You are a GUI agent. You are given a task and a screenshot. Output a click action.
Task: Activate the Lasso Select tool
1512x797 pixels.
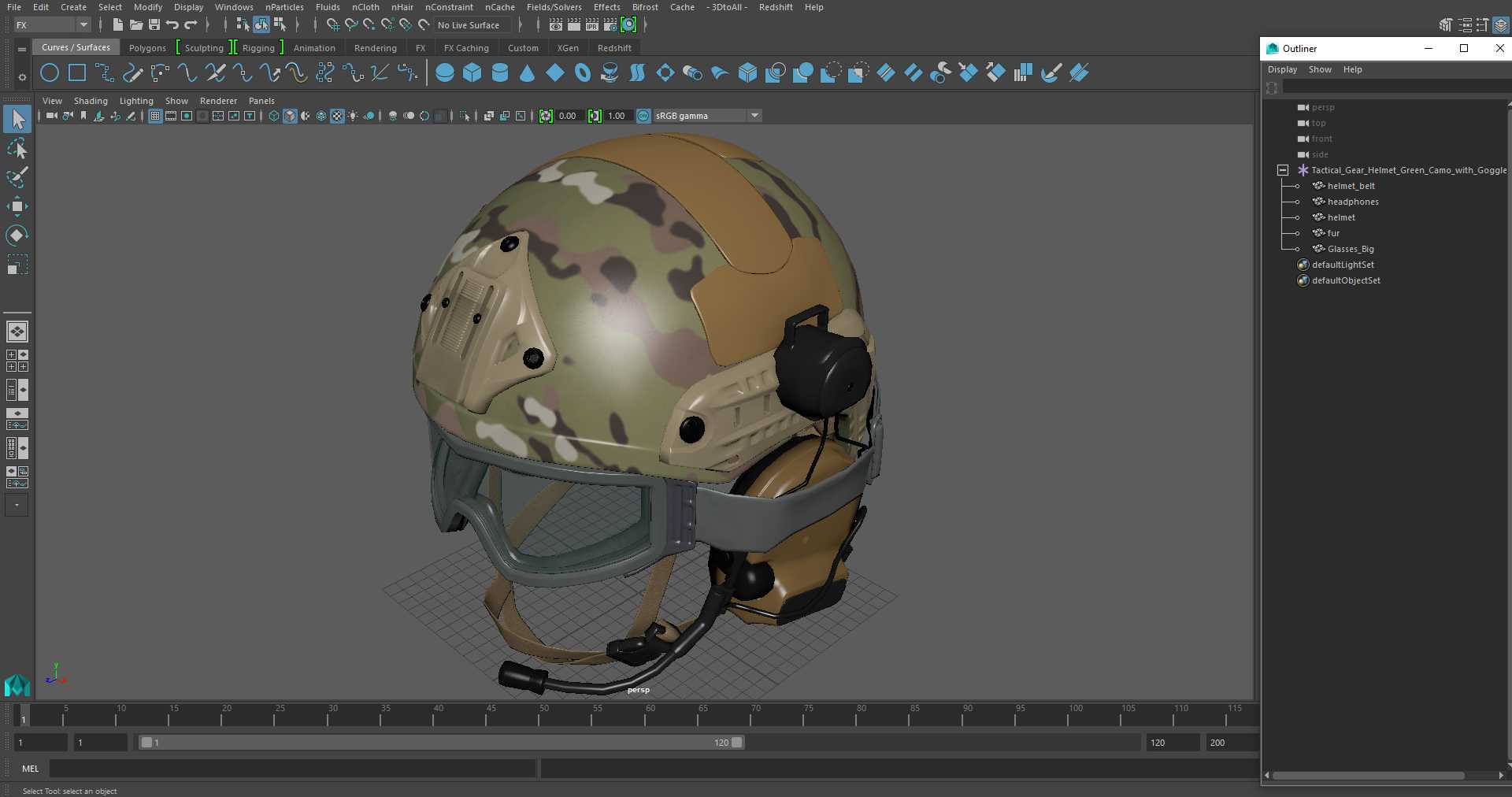coord(17,148)
